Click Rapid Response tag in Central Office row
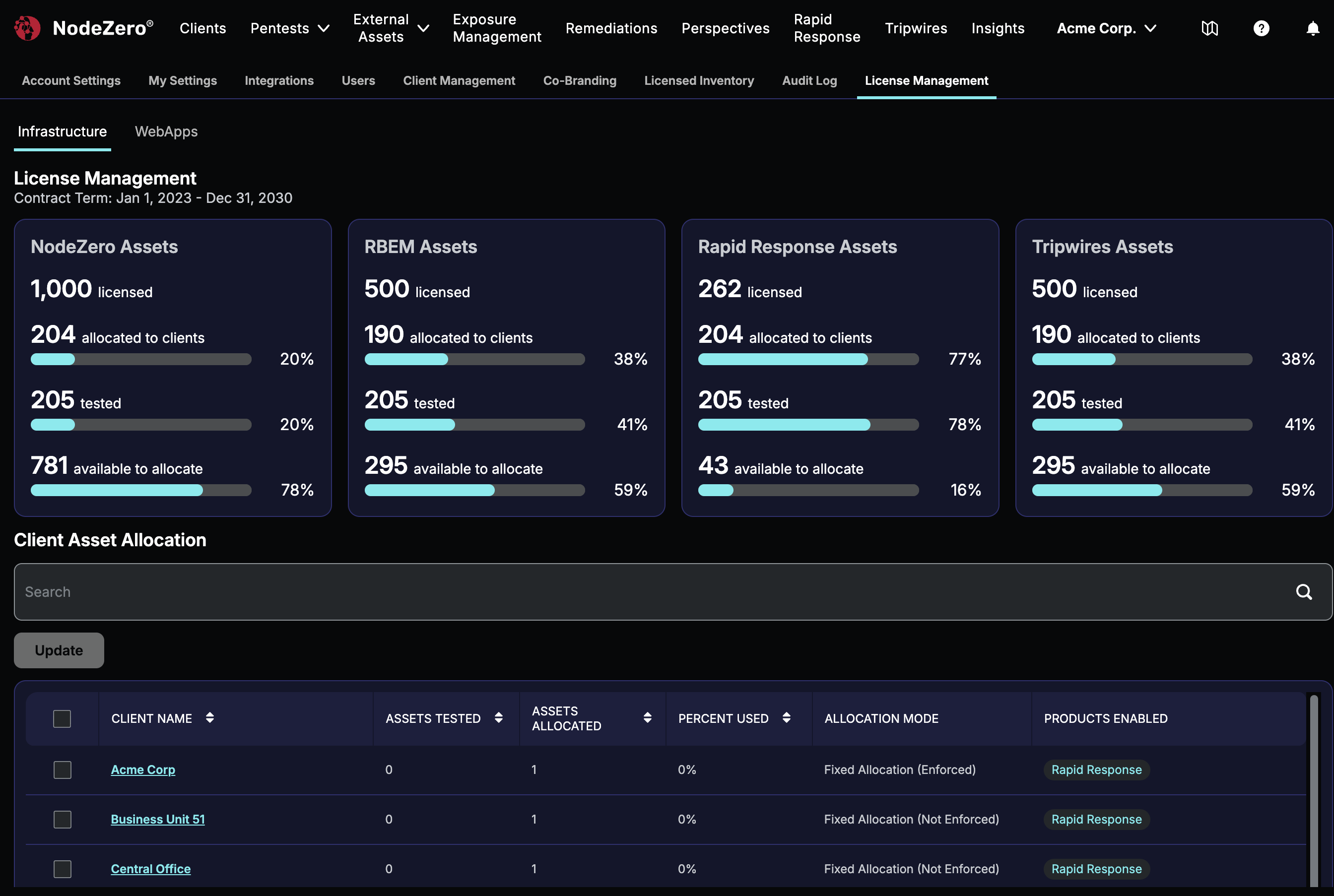The width and height of the screenshot is (1334, 896). 1096,869
